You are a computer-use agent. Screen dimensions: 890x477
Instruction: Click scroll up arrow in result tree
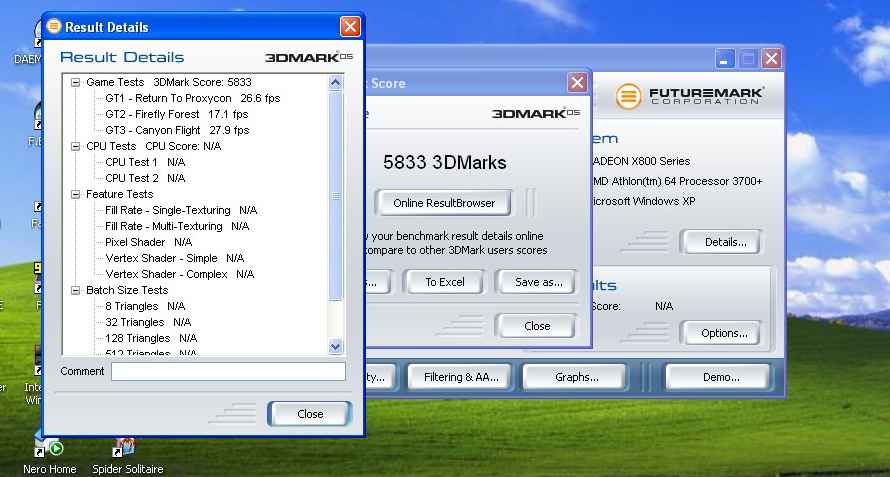coord(335,83)
